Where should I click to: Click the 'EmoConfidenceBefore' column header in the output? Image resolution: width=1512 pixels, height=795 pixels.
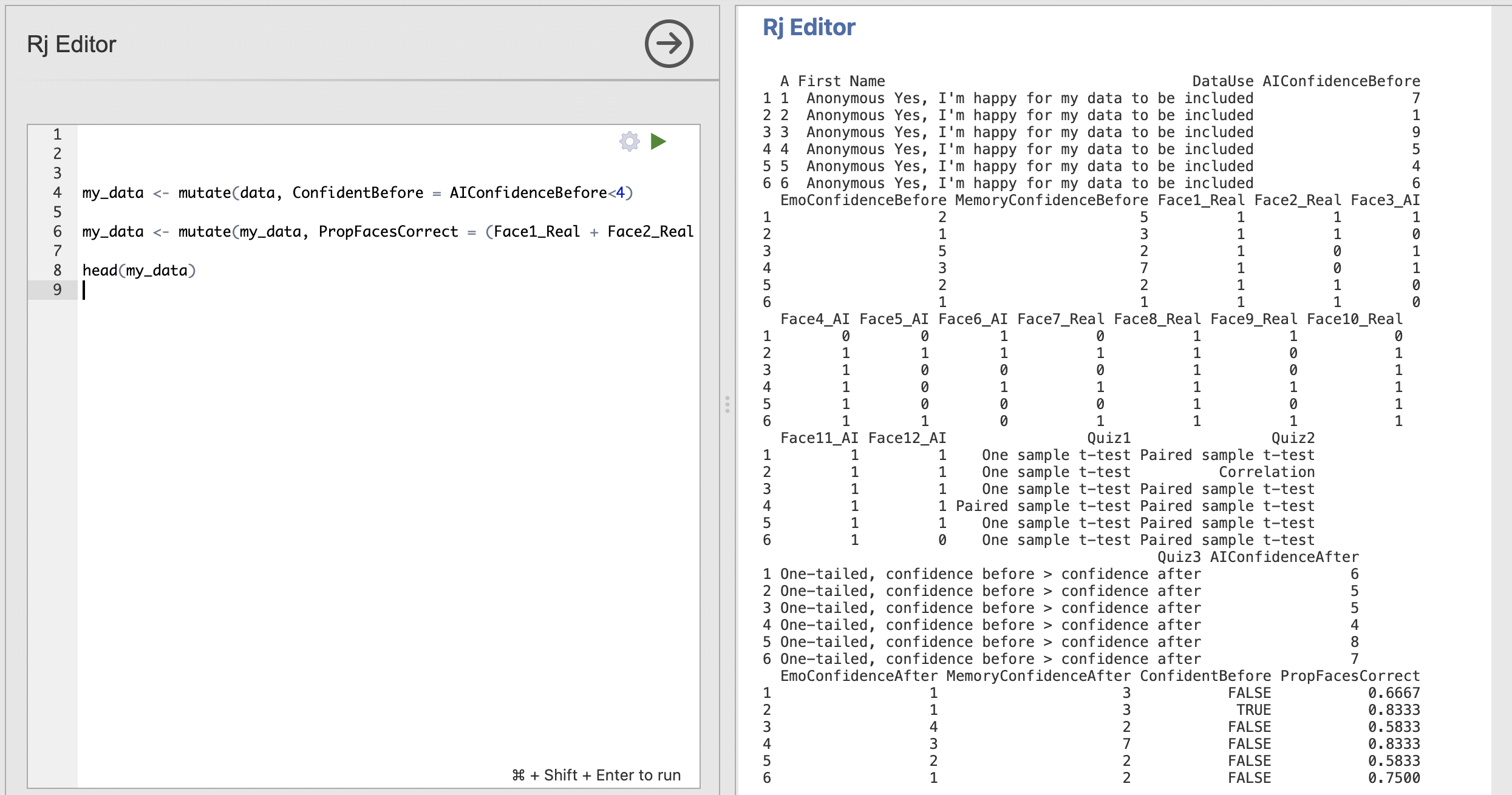click(863, 200)
